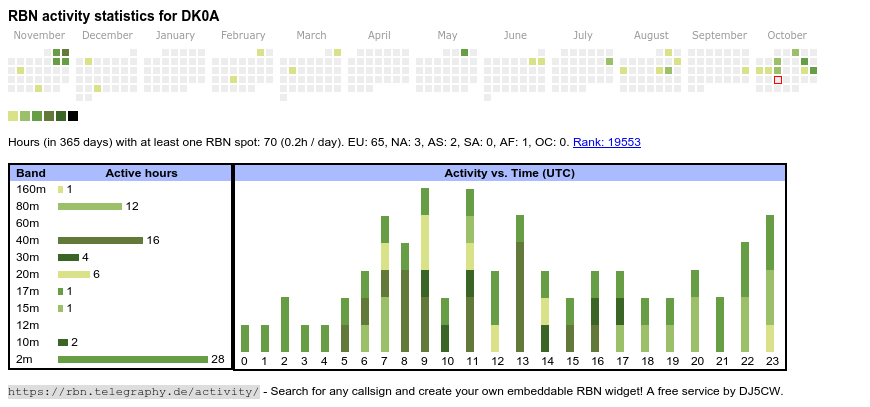Viewport: 870px width, 407px height.
Task: Click the rbn.telegraphy.de/activity URL text
Action: [134, 391]
